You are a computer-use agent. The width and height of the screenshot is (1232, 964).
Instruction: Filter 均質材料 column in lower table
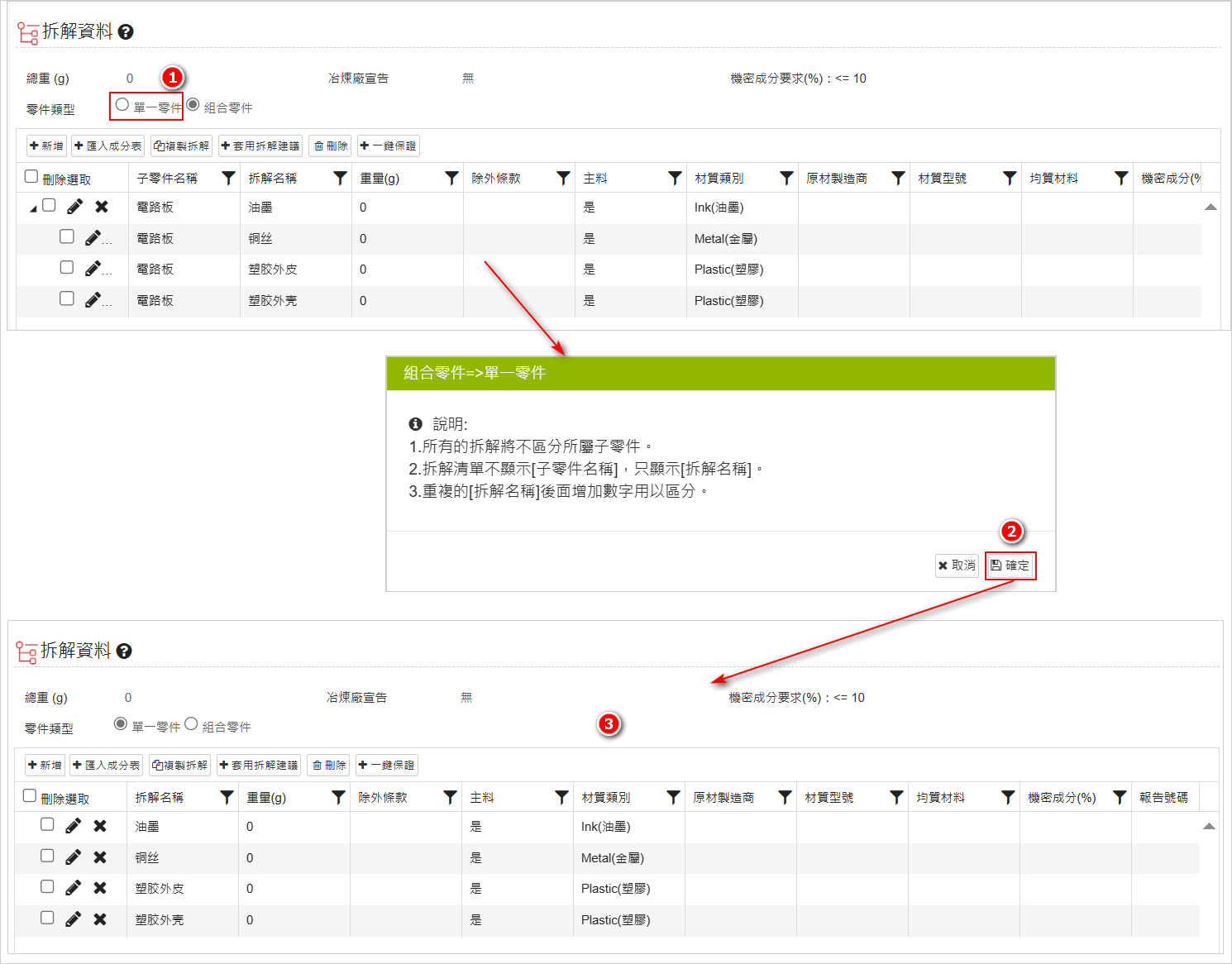point(1009,797)
